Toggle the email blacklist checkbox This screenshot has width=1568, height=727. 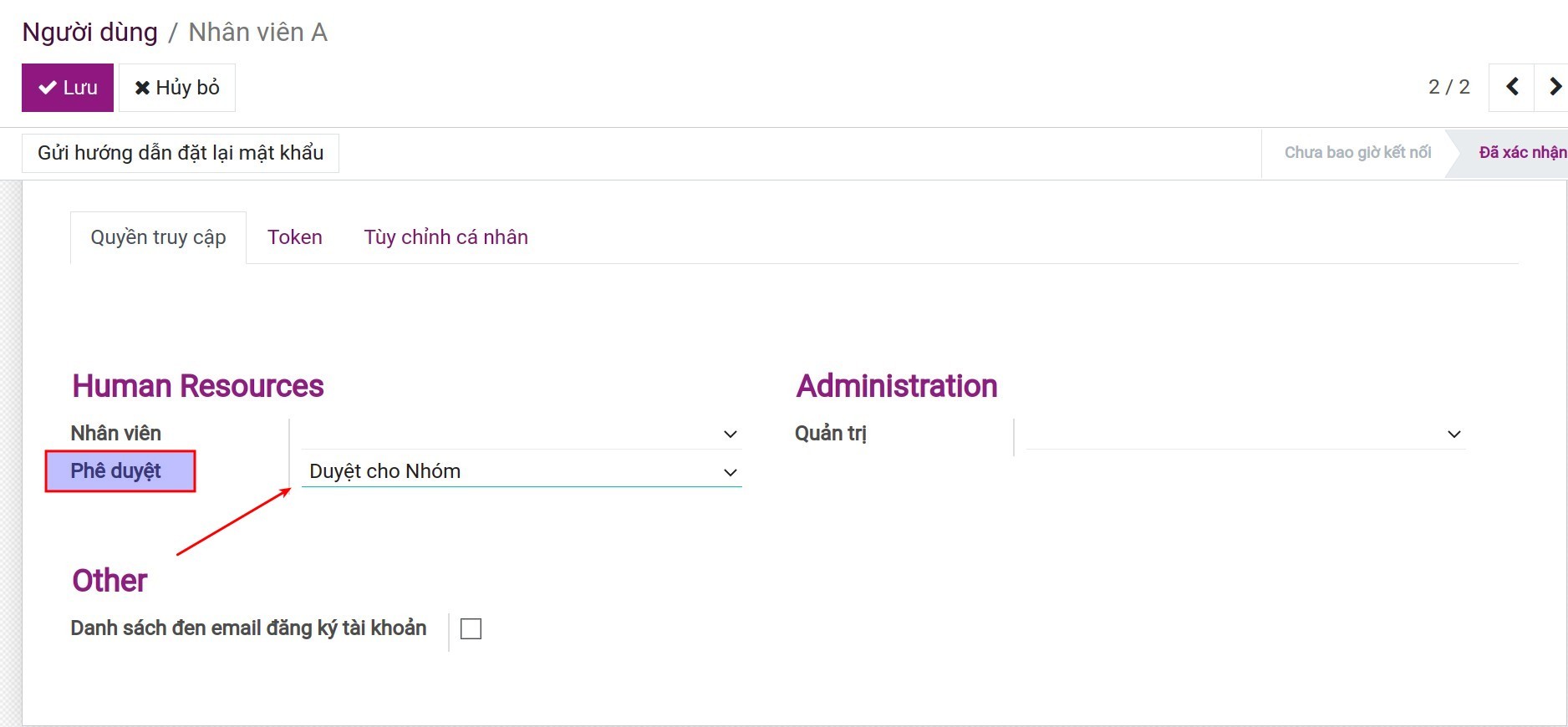471,628
